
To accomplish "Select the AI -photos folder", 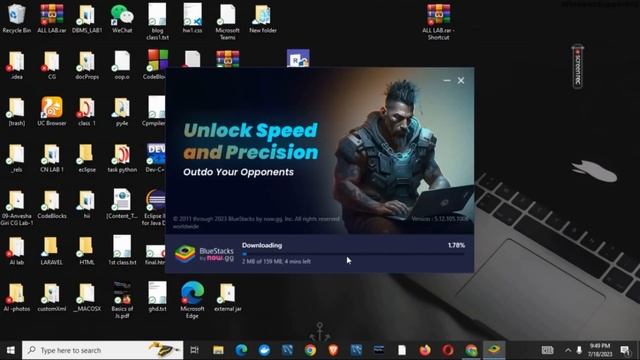I will 17,297.
